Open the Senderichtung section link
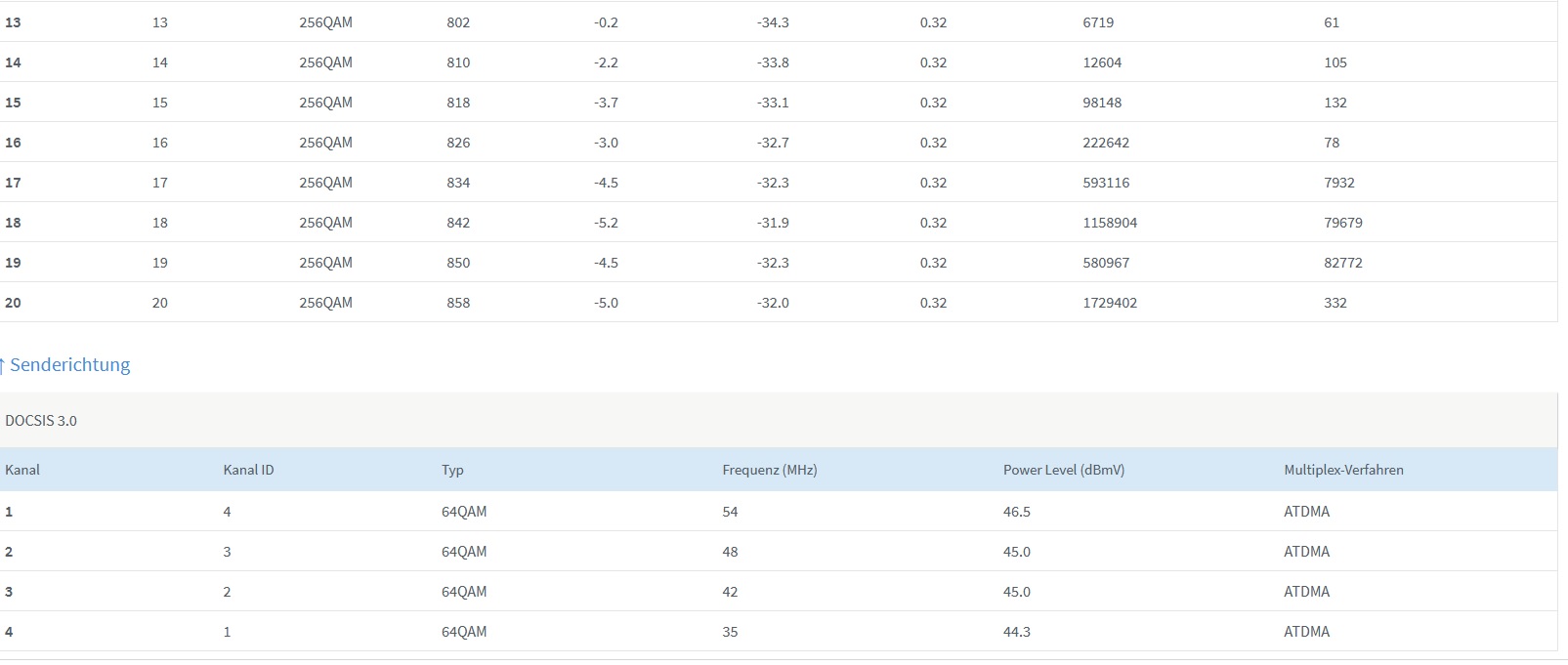 coord(69,365)
